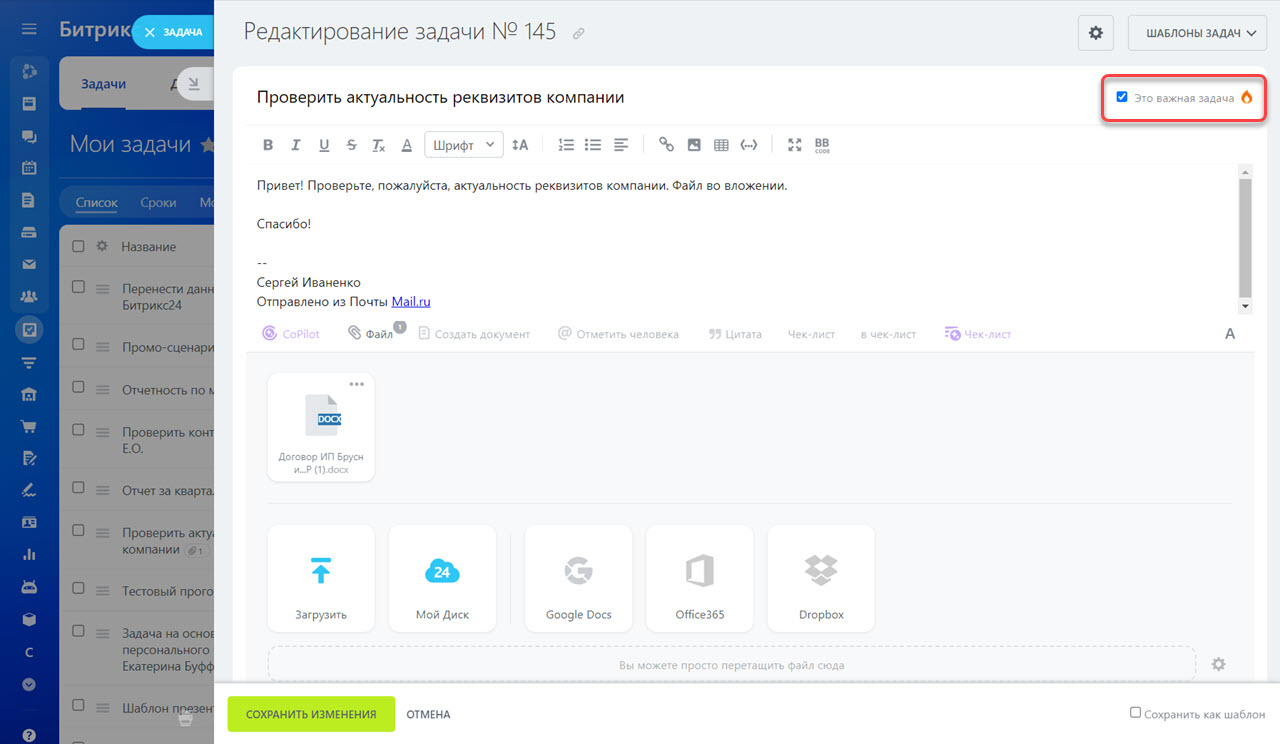This screenshot has height=744, width=1280.
Task: Click 'Создать документ' option
Action: 474,334
